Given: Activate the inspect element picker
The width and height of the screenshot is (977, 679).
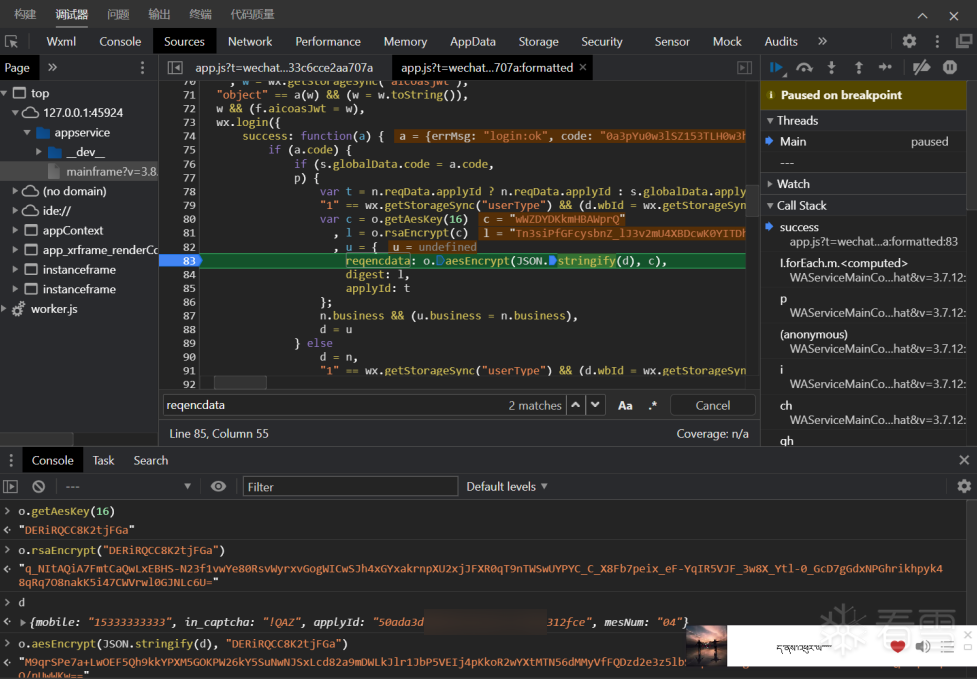Looking at the screenshot, I should point(12,41).
